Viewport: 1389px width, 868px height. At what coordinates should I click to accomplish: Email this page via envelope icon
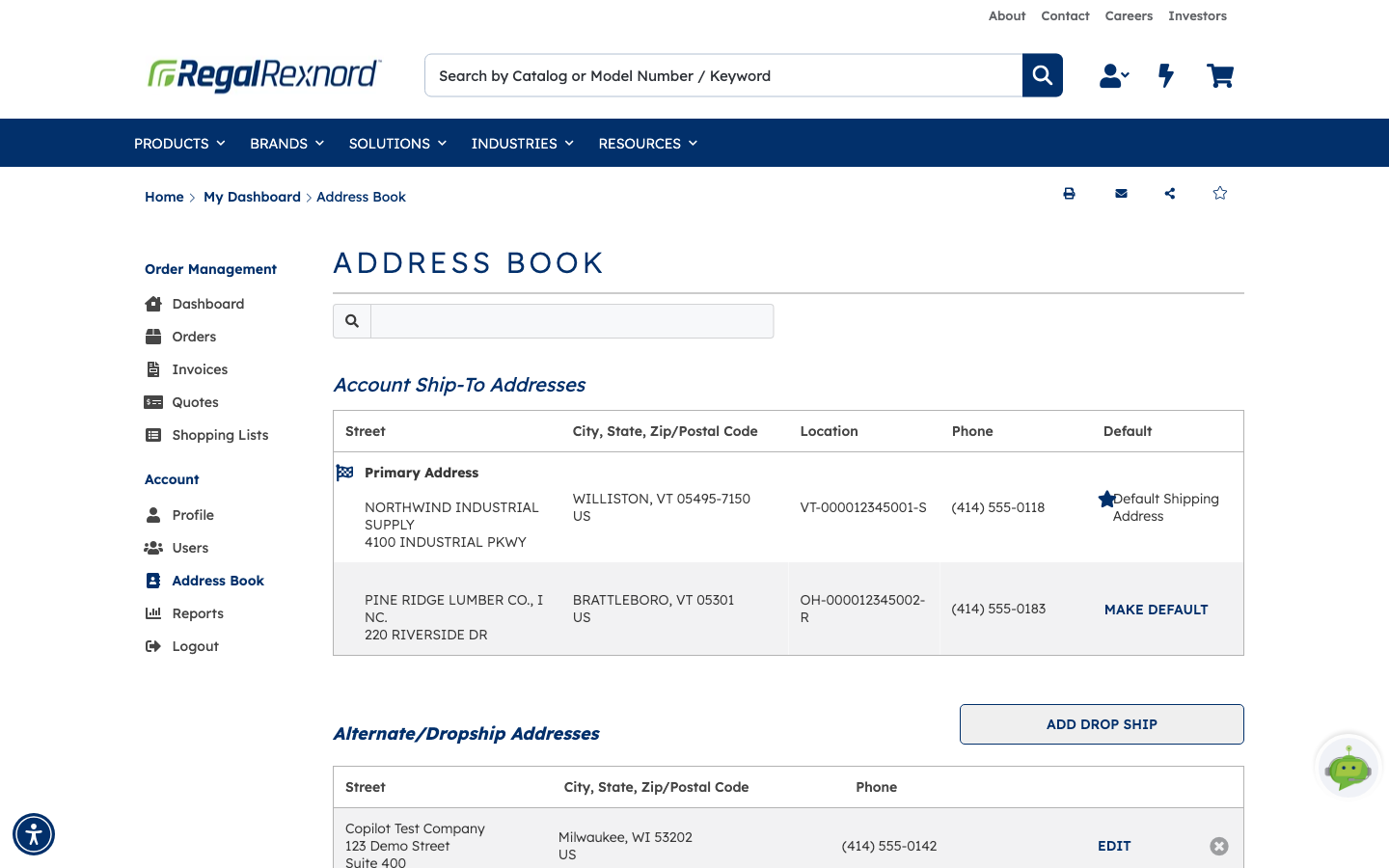1121,193
